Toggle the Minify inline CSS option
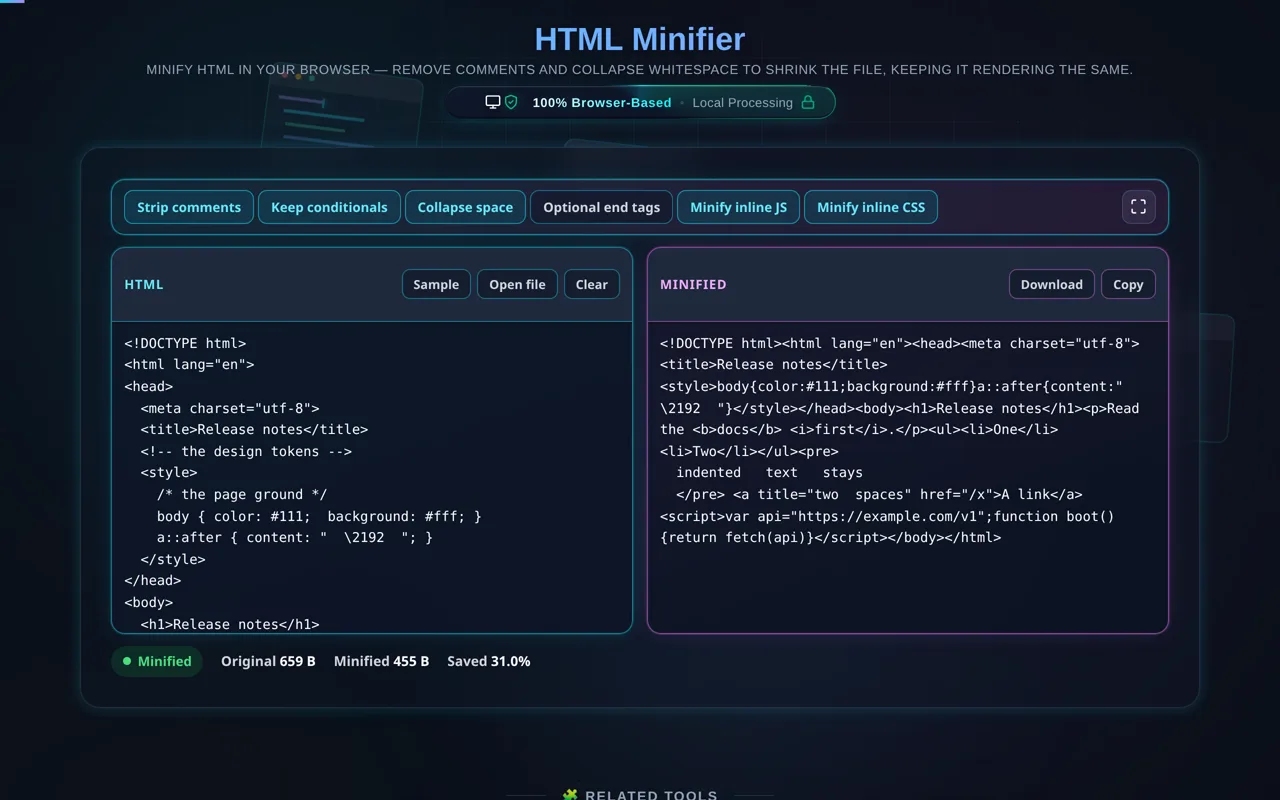Viewport: 1280px width, 800px height. pyautogui.click(x=871, y=207)
